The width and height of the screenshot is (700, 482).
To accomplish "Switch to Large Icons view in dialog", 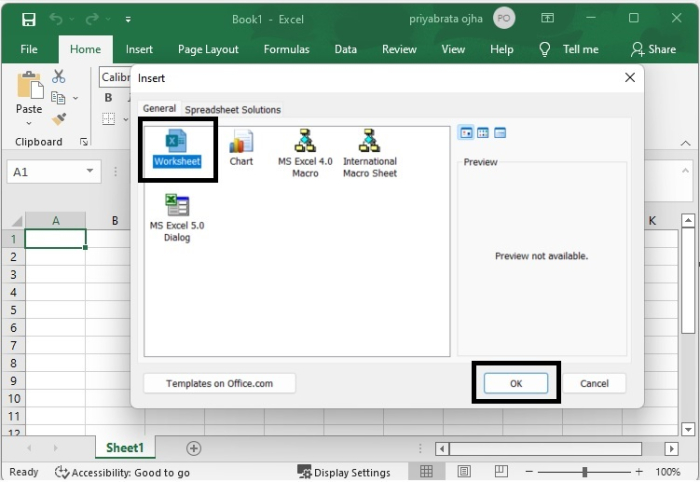I will tap(466, 133).
